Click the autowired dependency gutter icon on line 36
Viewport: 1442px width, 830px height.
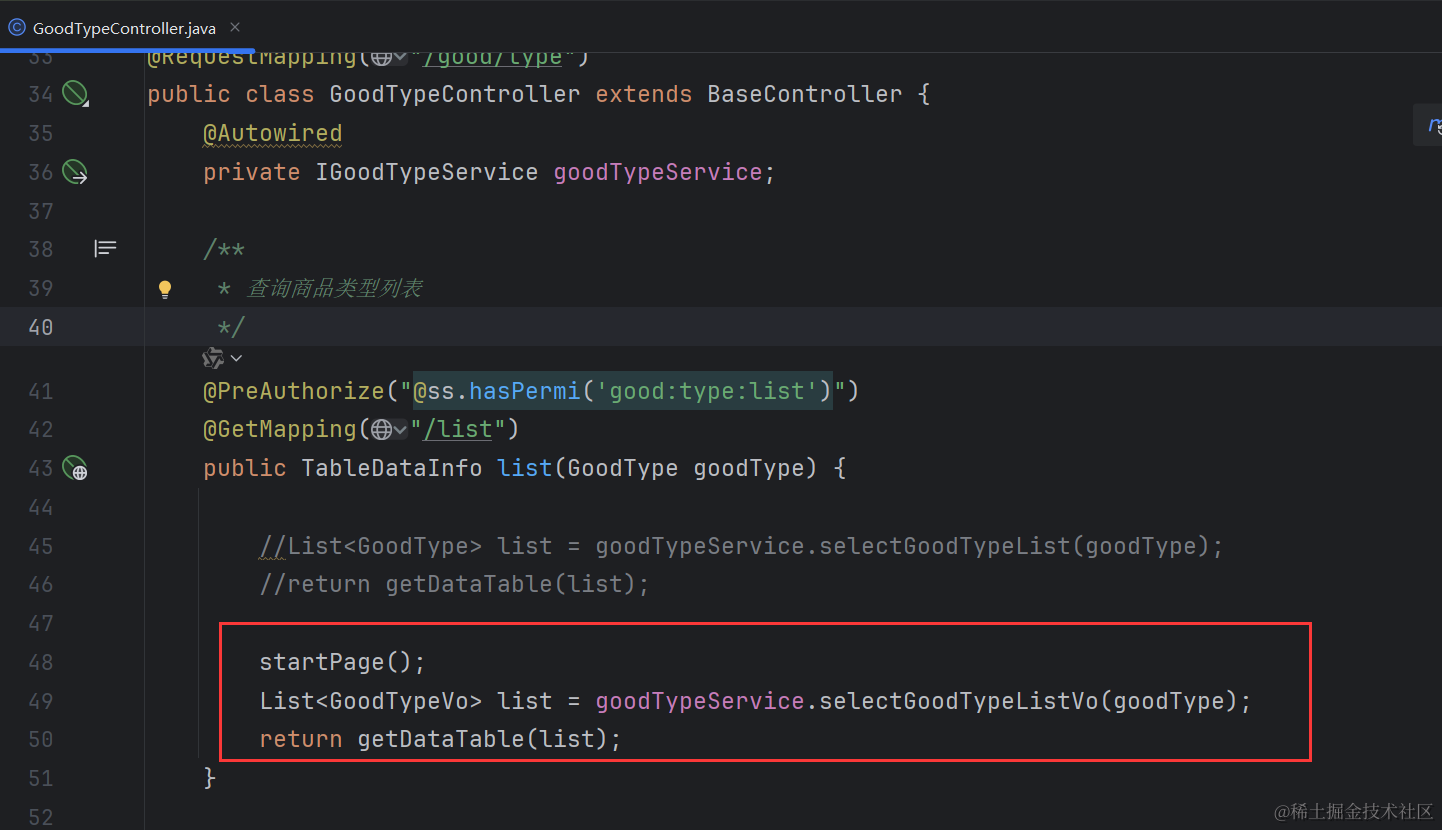76,172
